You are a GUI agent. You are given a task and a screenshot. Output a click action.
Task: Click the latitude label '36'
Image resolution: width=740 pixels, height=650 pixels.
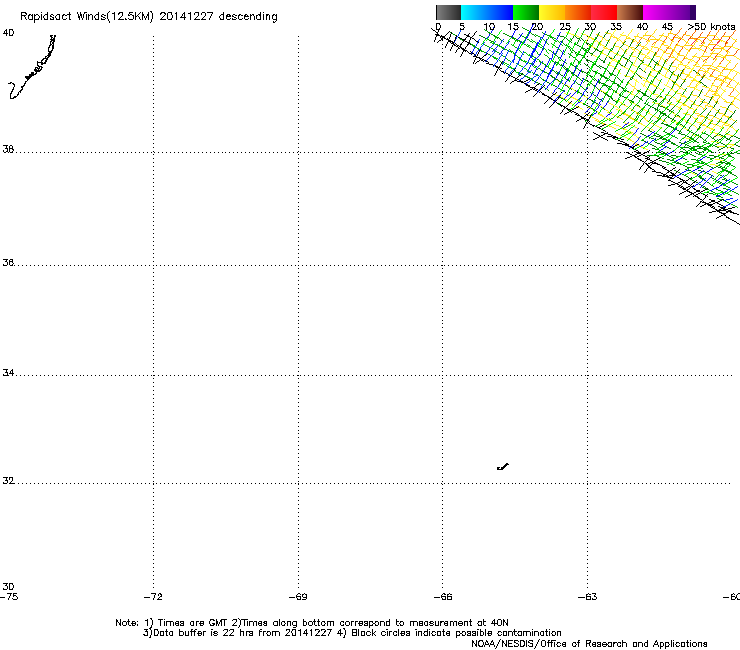coord(8,262)
